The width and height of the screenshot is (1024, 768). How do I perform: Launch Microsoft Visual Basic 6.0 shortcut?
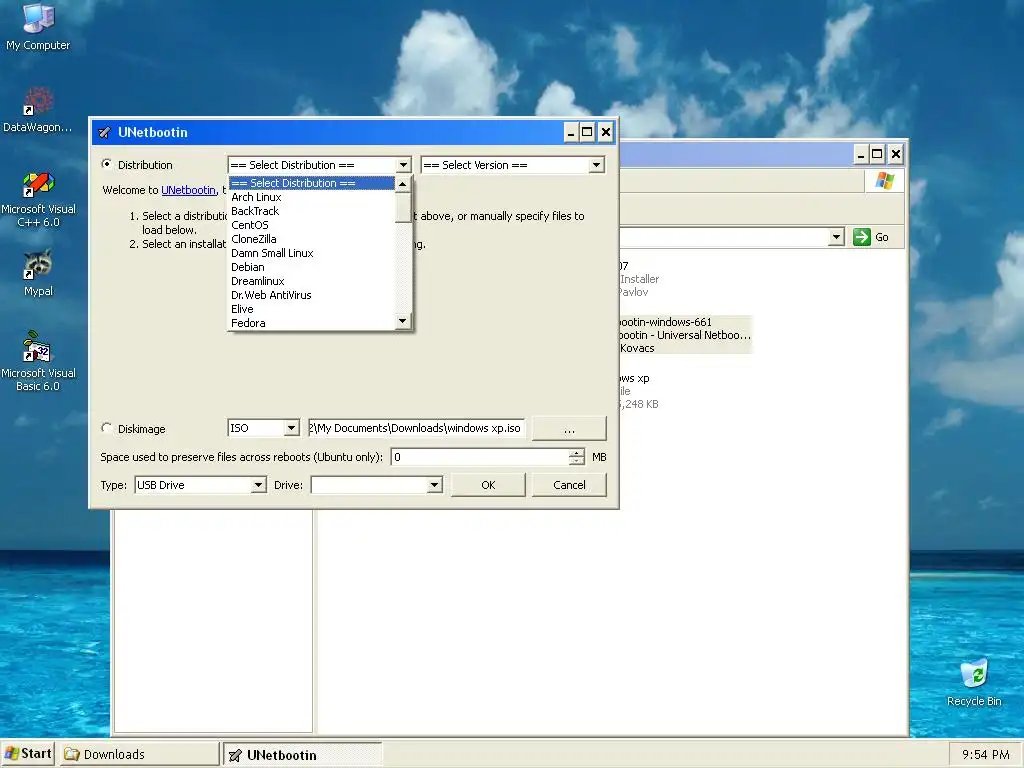pyautogui.click(x=38, y=362)
